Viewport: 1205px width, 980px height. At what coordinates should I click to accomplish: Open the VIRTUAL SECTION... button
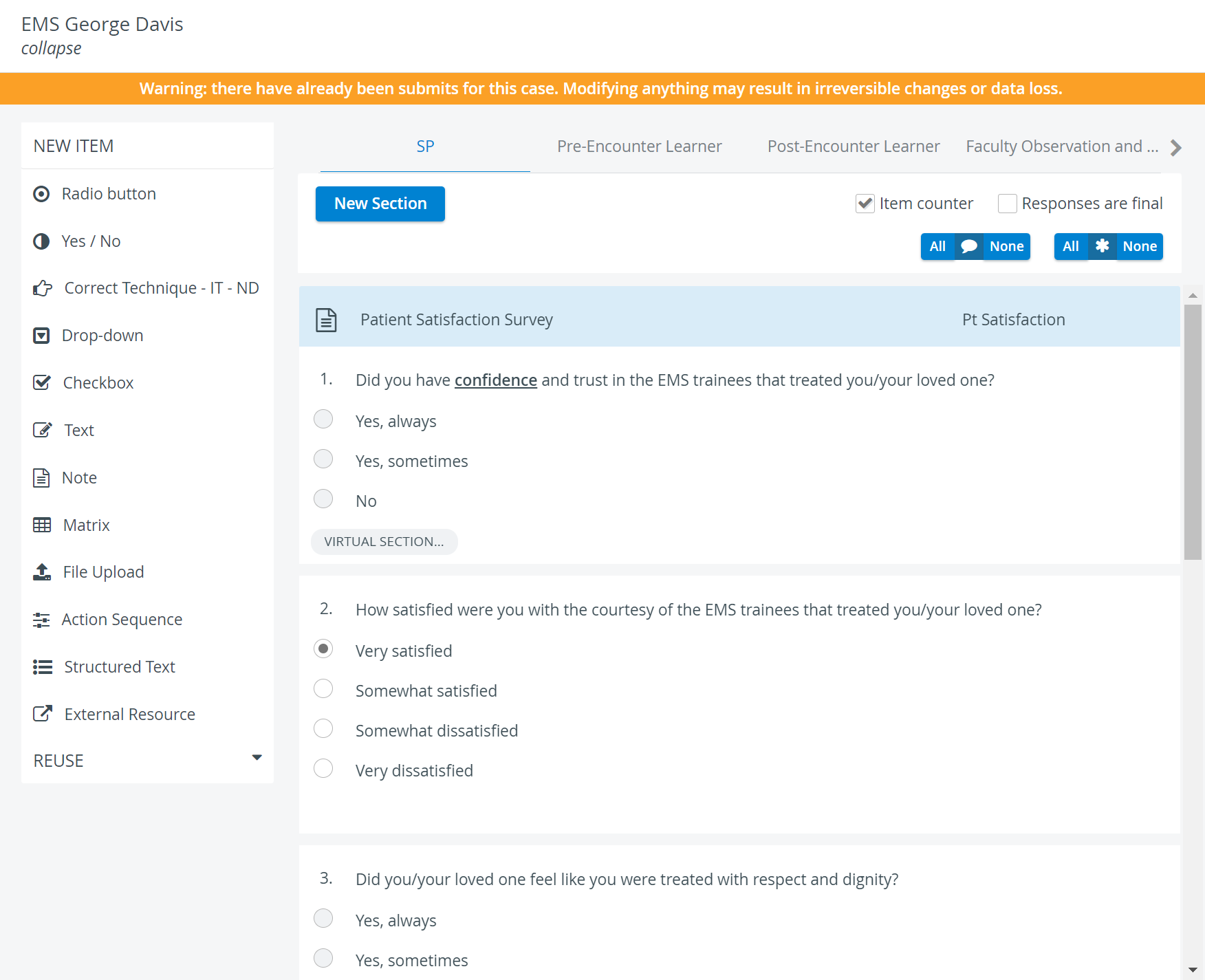384,542
